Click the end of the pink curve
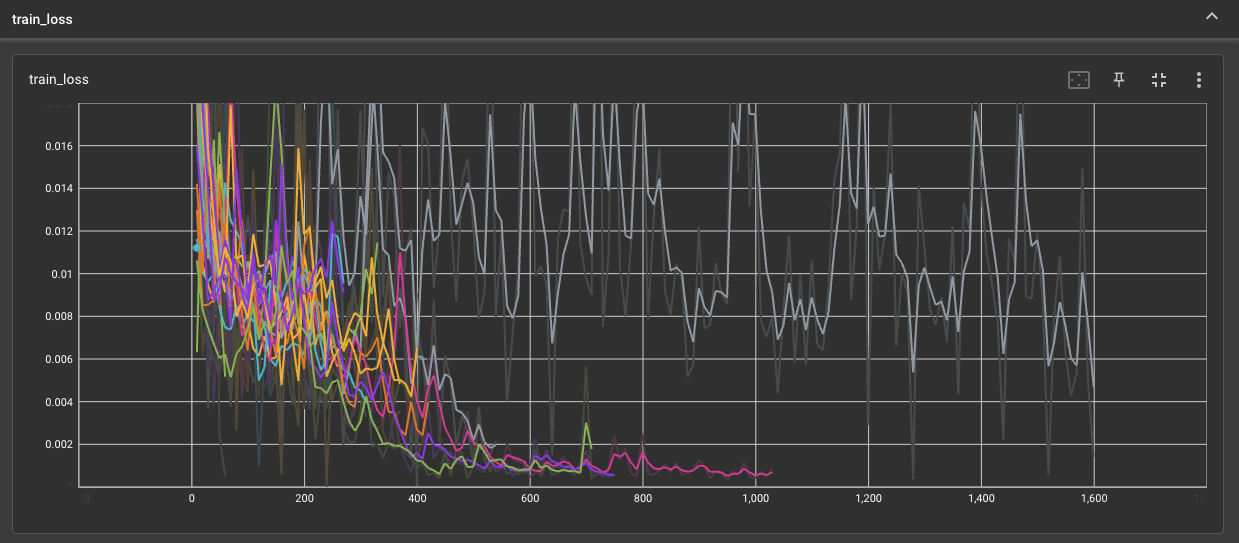 (x=771, y=471)
